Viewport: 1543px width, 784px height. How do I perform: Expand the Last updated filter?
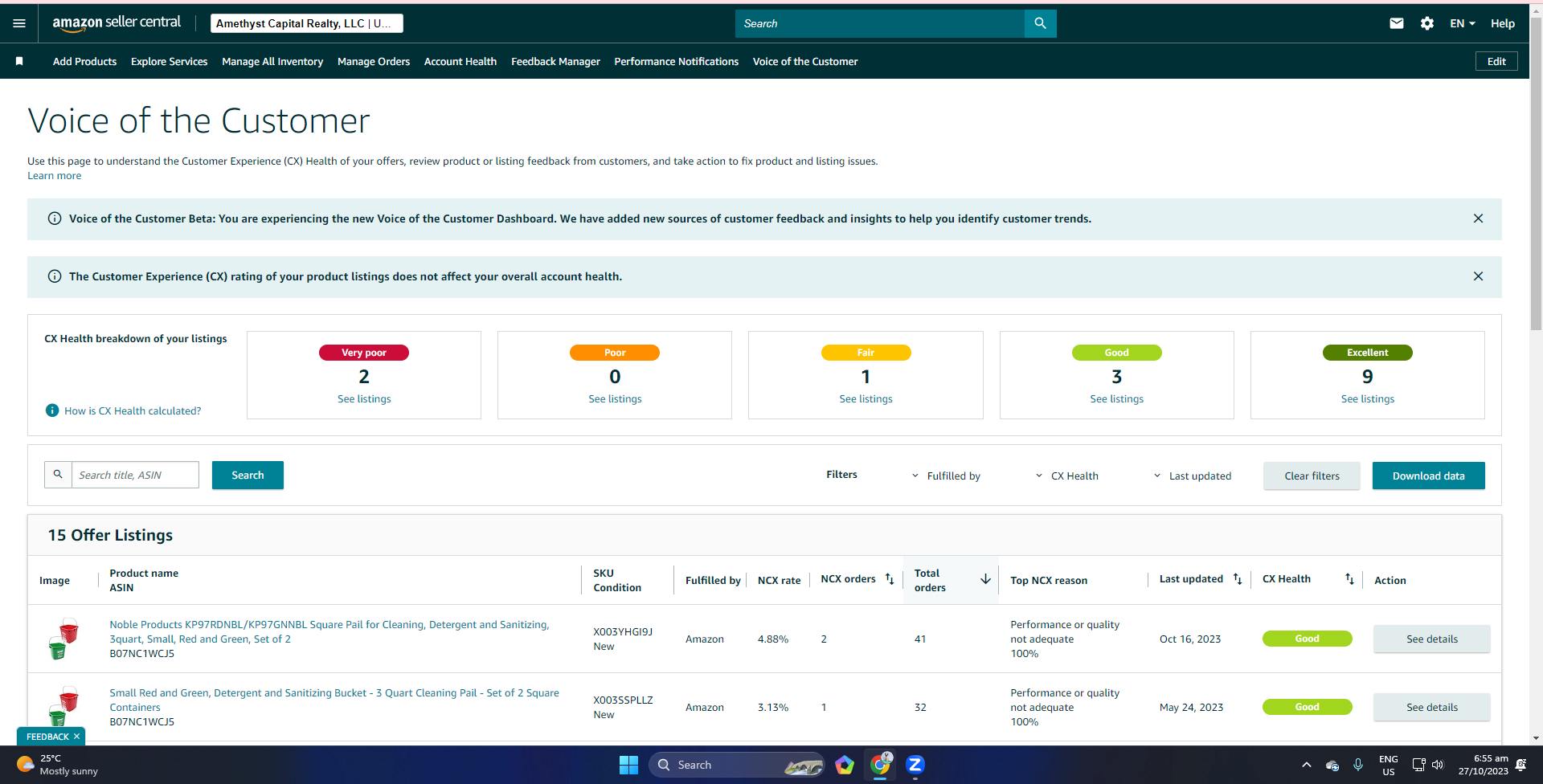[1192, 476]
